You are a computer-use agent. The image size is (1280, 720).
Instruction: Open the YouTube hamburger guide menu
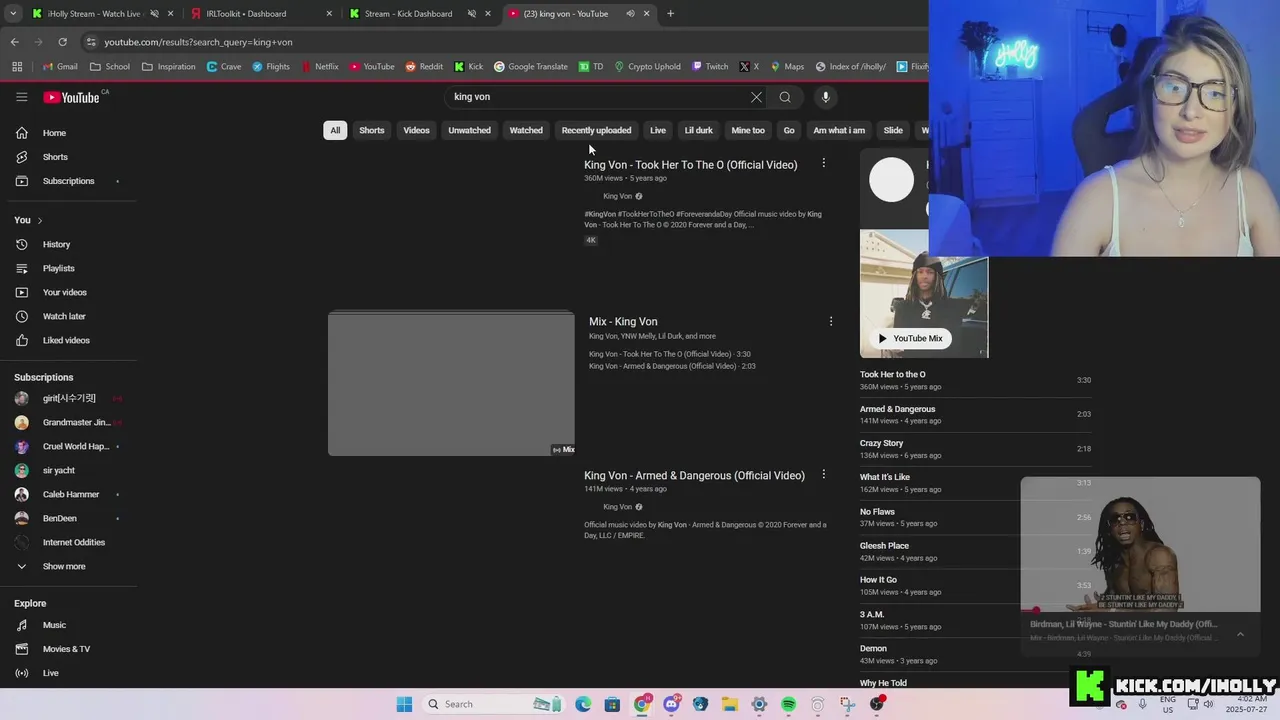pos(21,97)
